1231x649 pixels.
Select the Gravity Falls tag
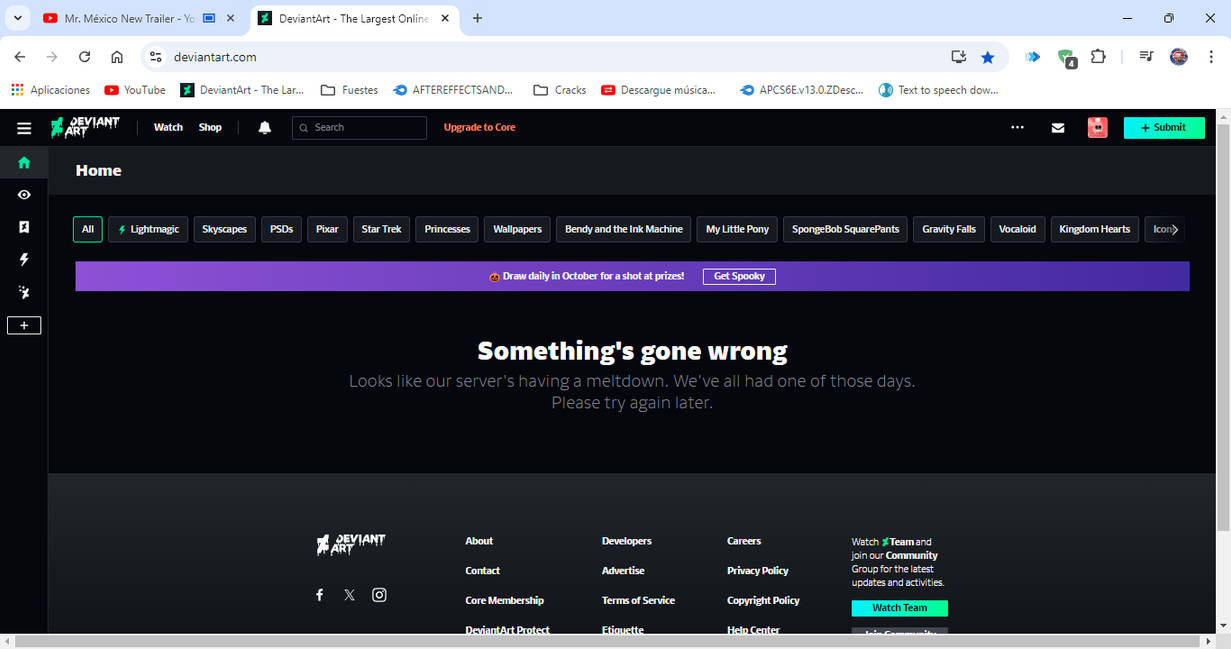coord(949,229)
